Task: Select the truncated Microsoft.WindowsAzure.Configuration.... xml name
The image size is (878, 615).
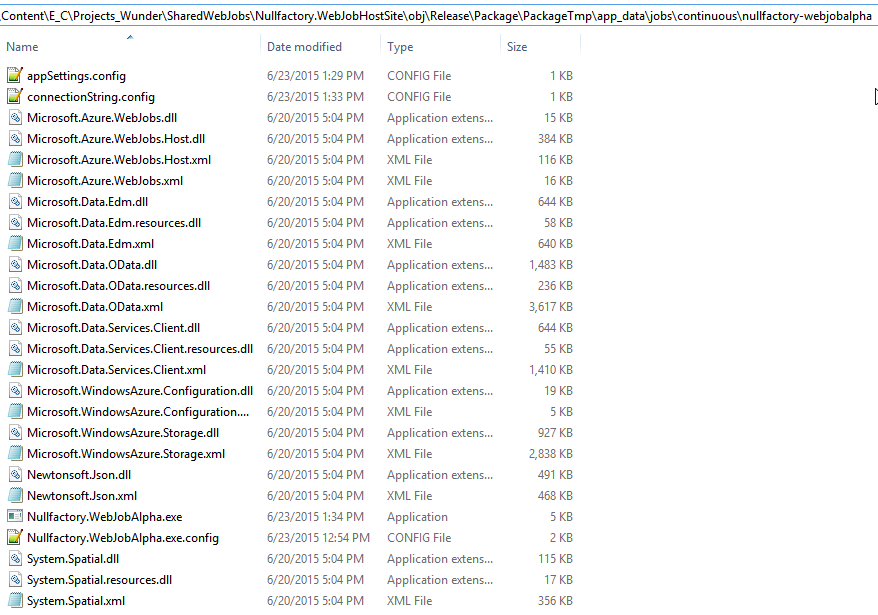Action: click(138, 412)
